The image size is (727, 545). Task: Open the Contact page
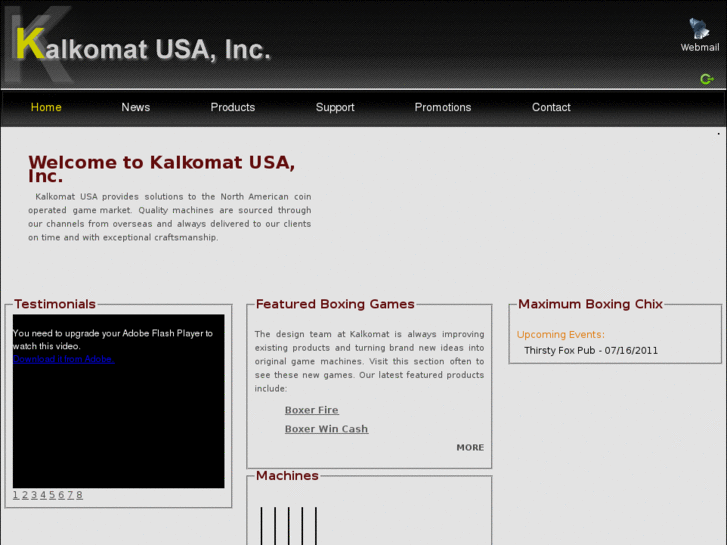click(x=551, y=107)
